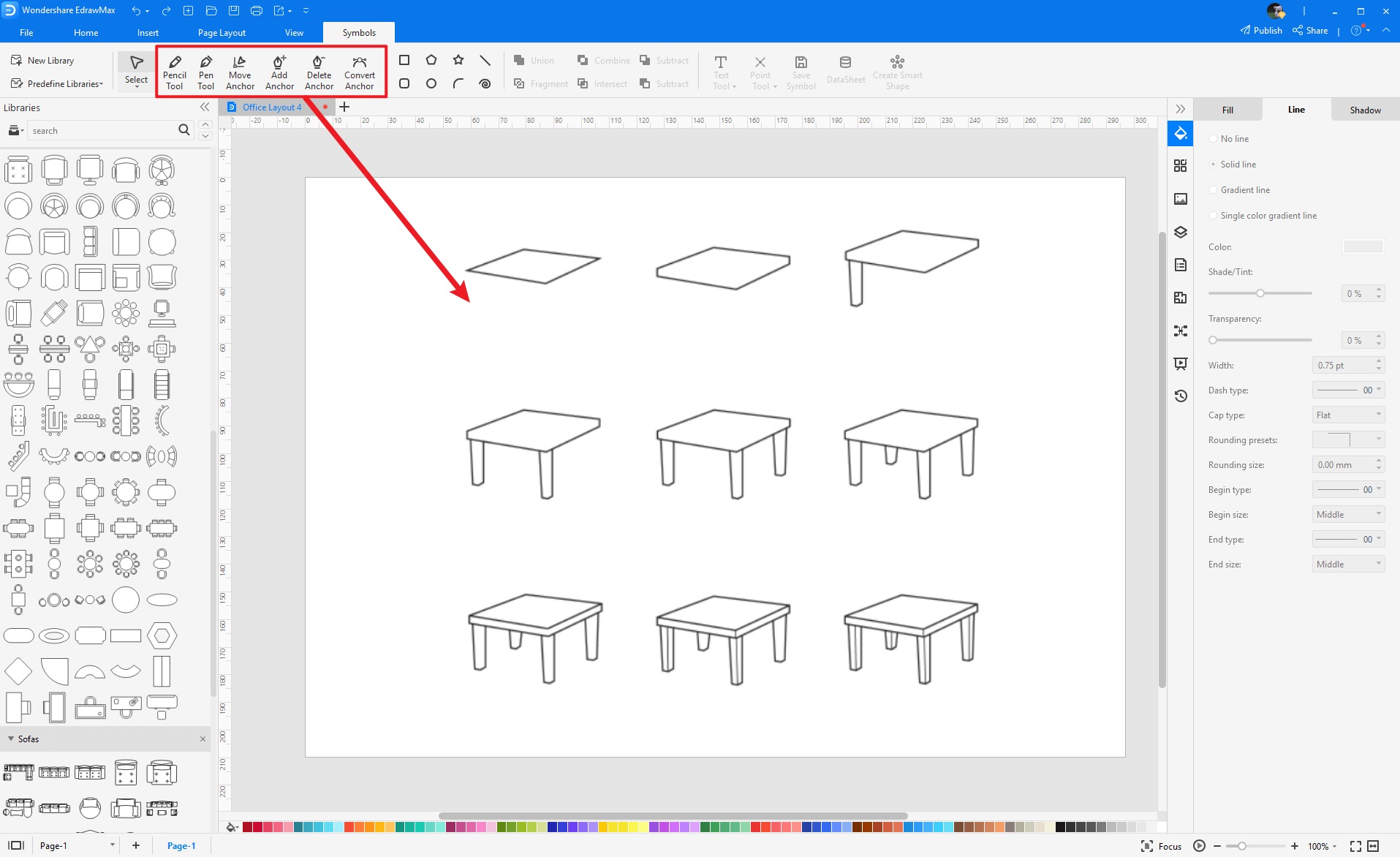This screenshot has width=1400, height=857.
Task: Click the Save Symbol icon
Action: 801,71
